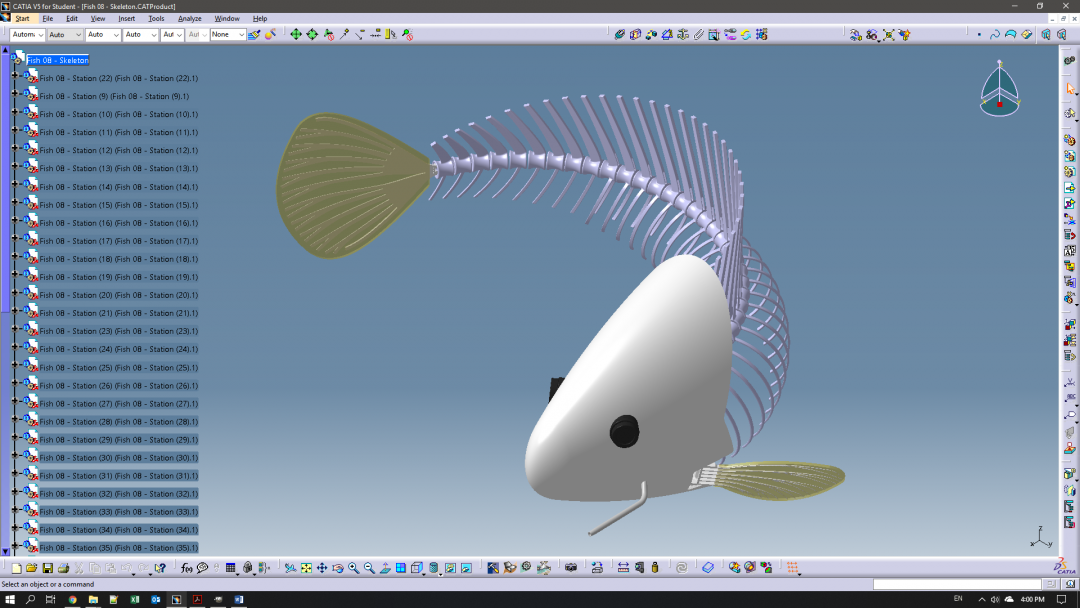Click the compass in the top right corner
Screen dimensions: 1080x608
(x=998, y=90)
